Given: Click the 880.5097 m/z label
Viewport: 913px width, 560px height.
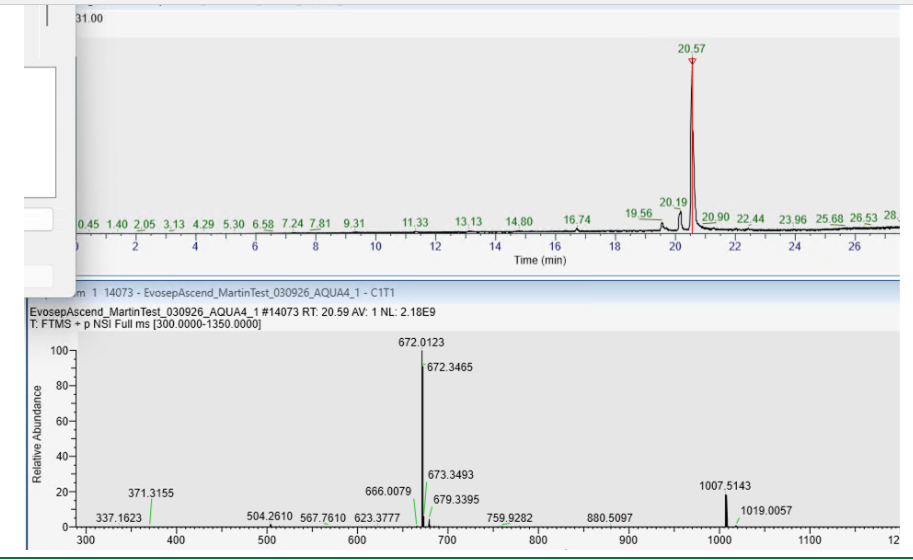Looking at the screenshot, I should pos(611,517).
